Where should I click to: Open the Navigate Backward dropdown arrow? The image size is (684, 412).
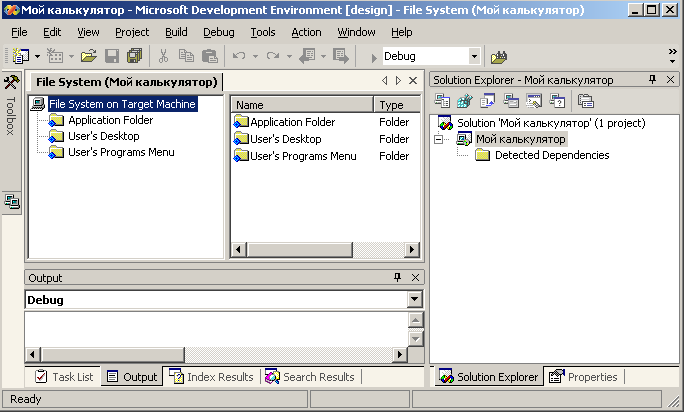(323, 56)
